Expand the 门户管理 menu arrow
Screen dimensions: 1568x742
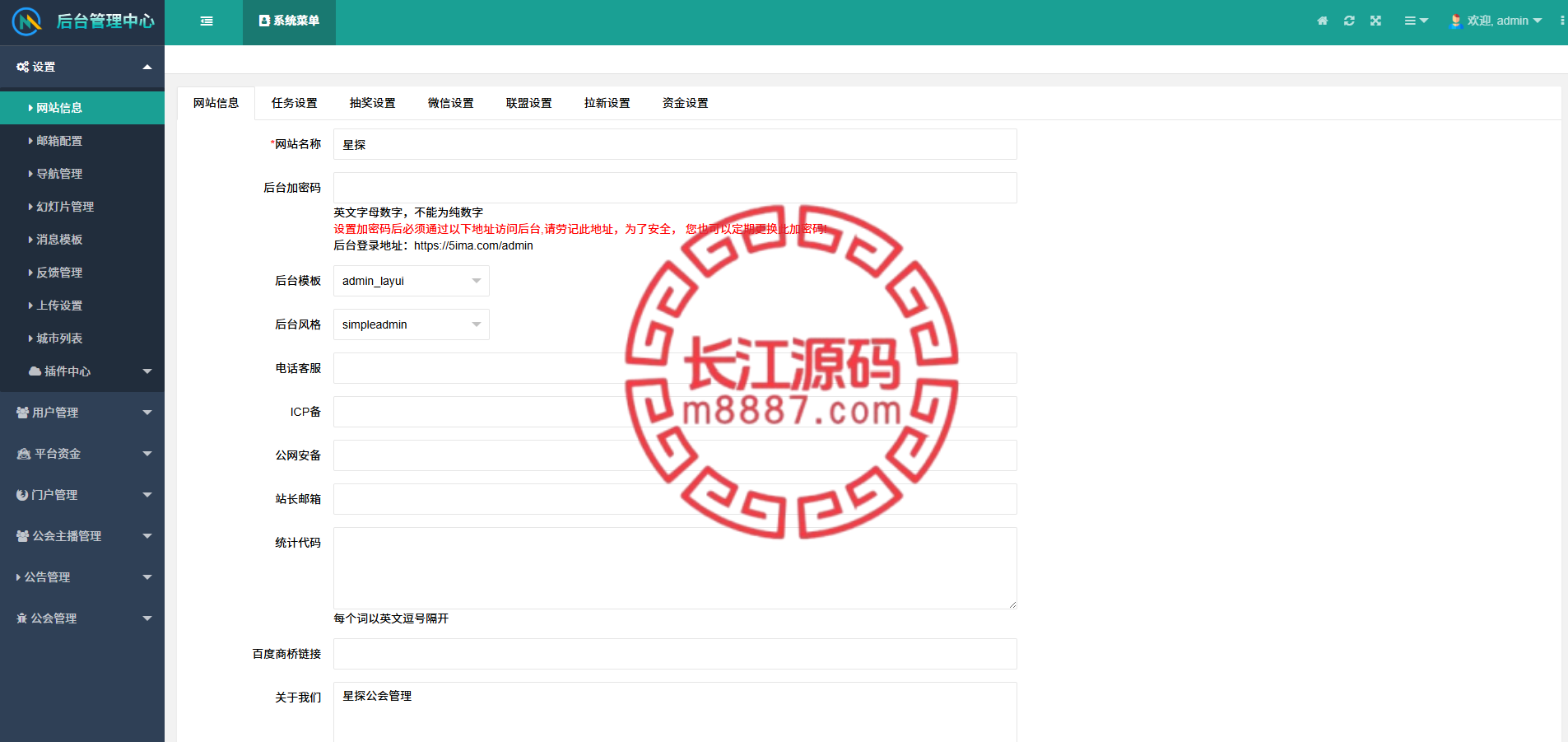[x=147, y=495]
